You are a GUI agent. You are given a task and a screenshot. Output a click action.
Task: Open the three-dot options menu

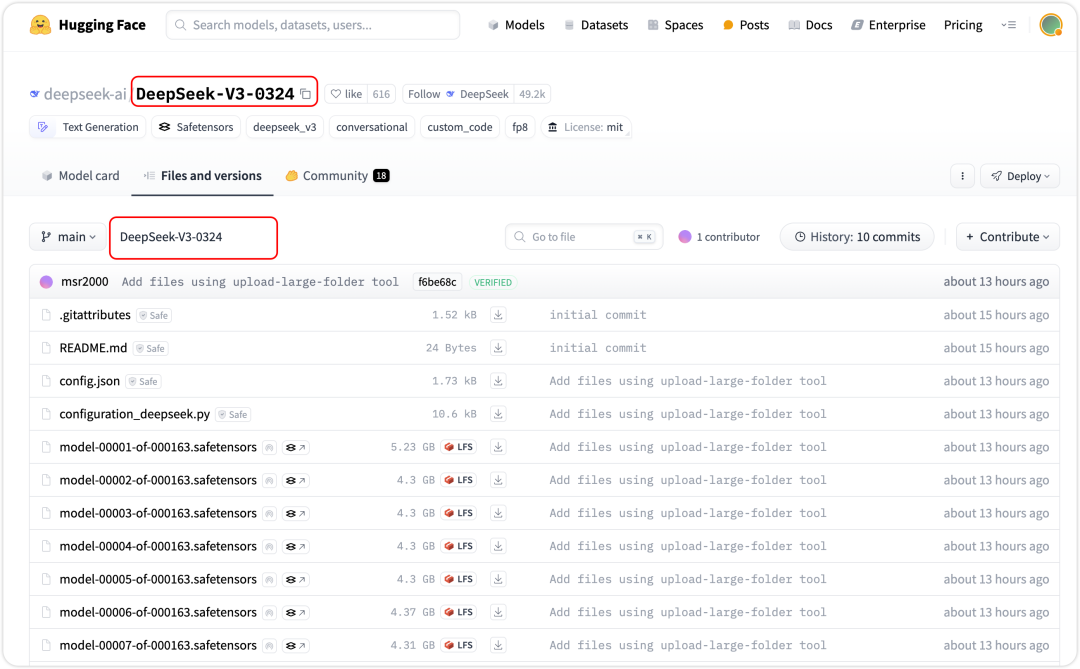point(961,175)
